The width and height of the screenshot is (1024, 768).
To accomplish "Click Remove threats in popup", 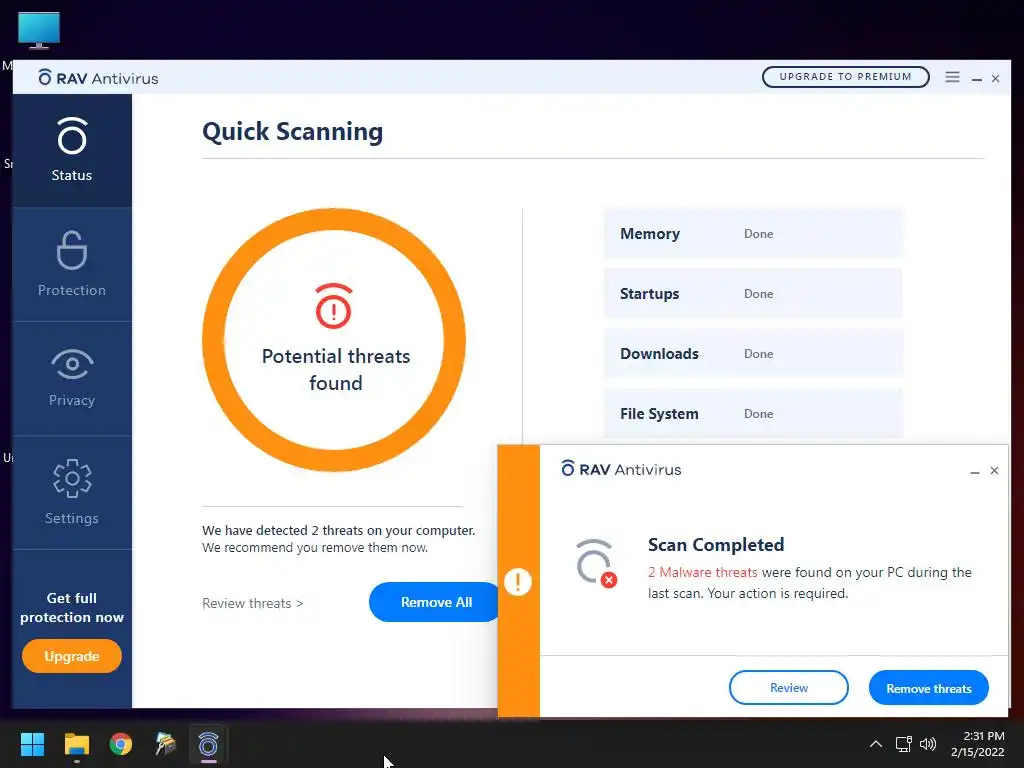I will coord(928,688).
